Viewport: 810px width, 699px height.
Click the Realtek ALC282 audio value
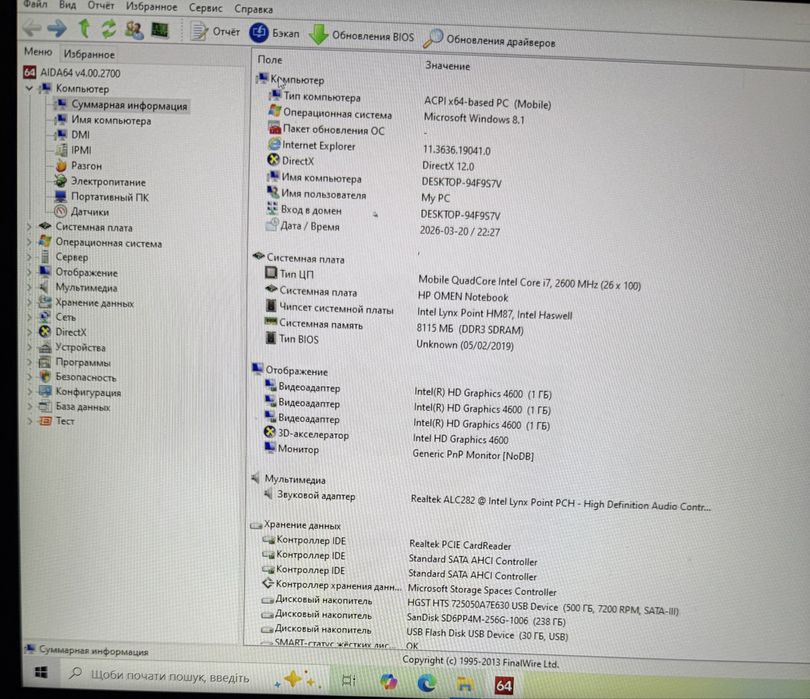pos(560,503)
